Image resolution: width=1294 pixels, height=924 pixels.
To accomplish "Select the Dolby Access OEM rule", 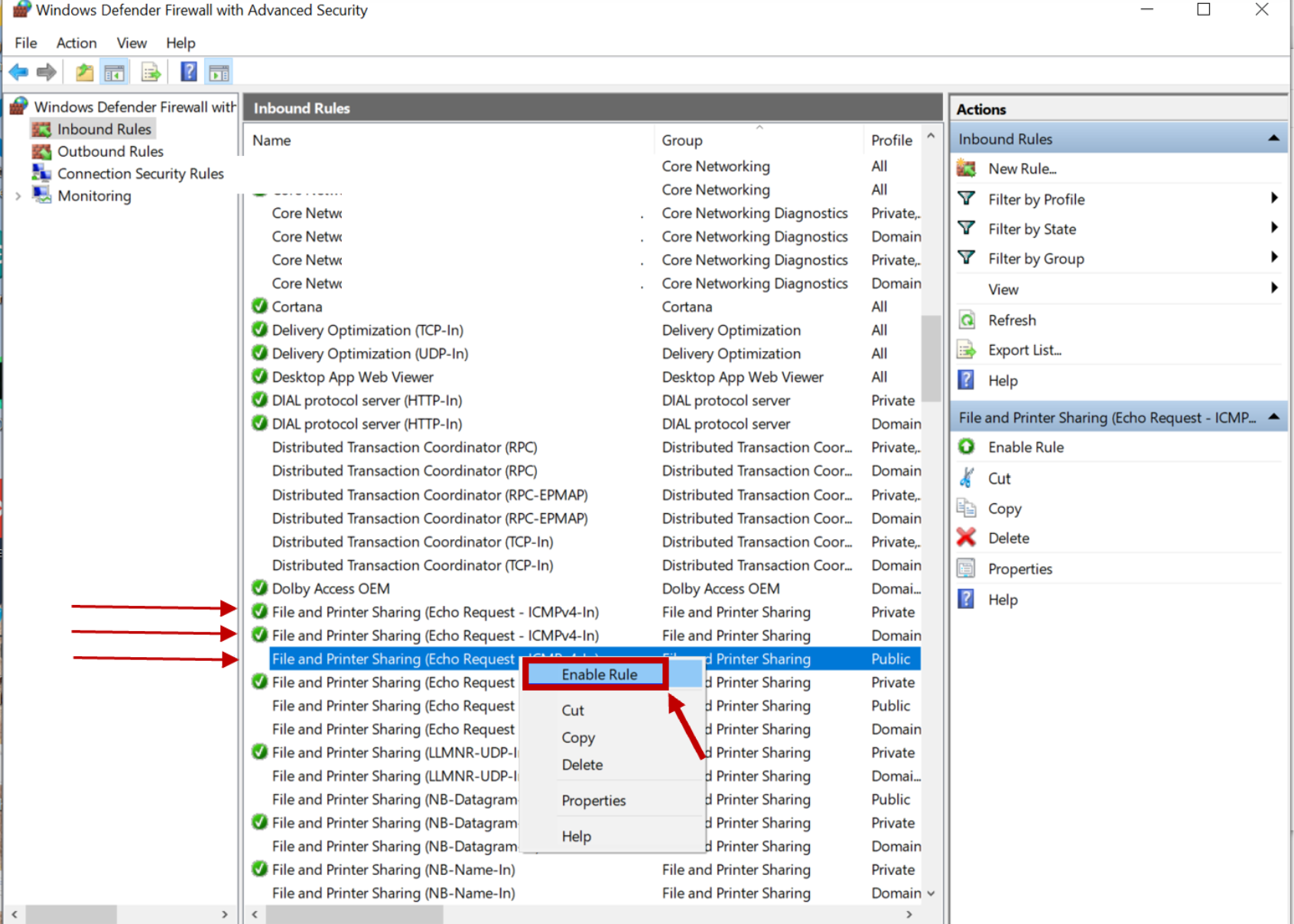I will (585, 588).
